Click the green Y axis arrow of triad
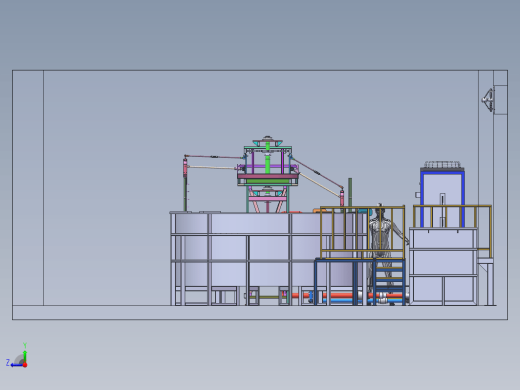This screenshot has width=520, height=390. click(x=25, y=356)
